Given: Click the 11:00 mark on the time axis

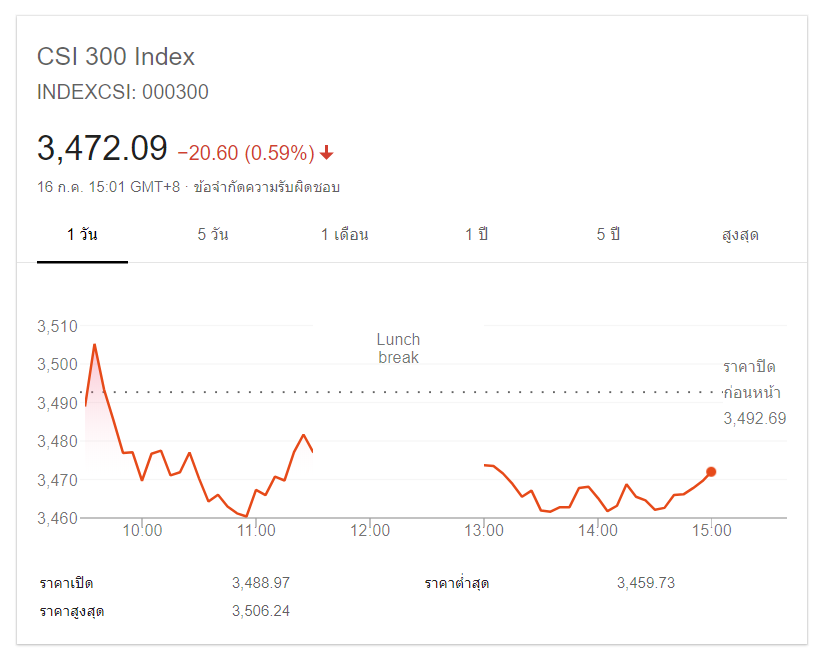Looking at the screenshot, I should tap(257, 531).
